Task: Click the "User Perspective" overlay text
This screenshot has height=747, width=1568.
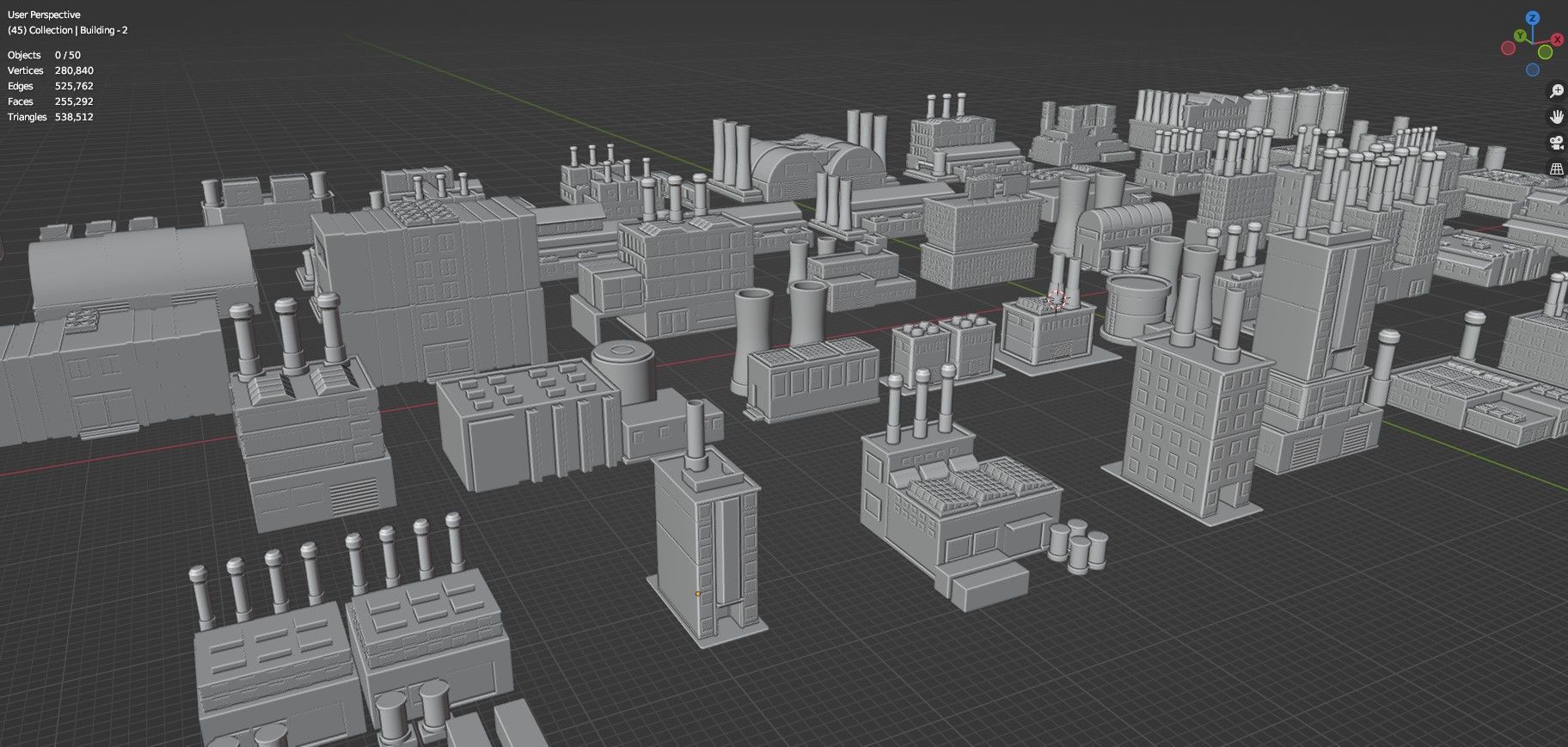Action: [44, 15]
